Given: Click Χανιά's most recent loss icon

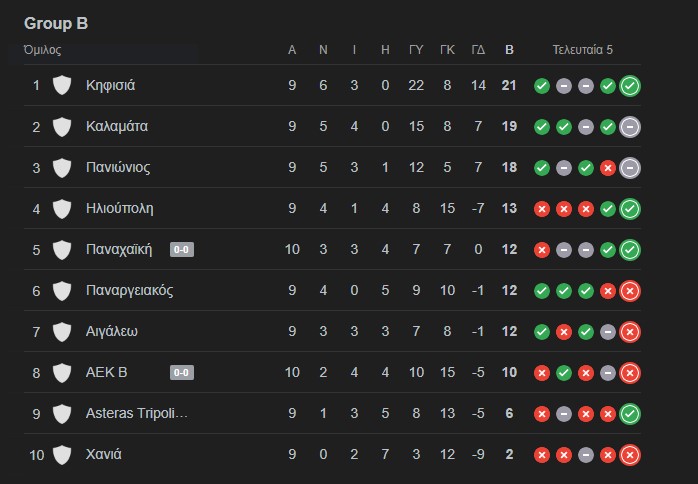Looking at the screenshot, I should pos(630,455).
